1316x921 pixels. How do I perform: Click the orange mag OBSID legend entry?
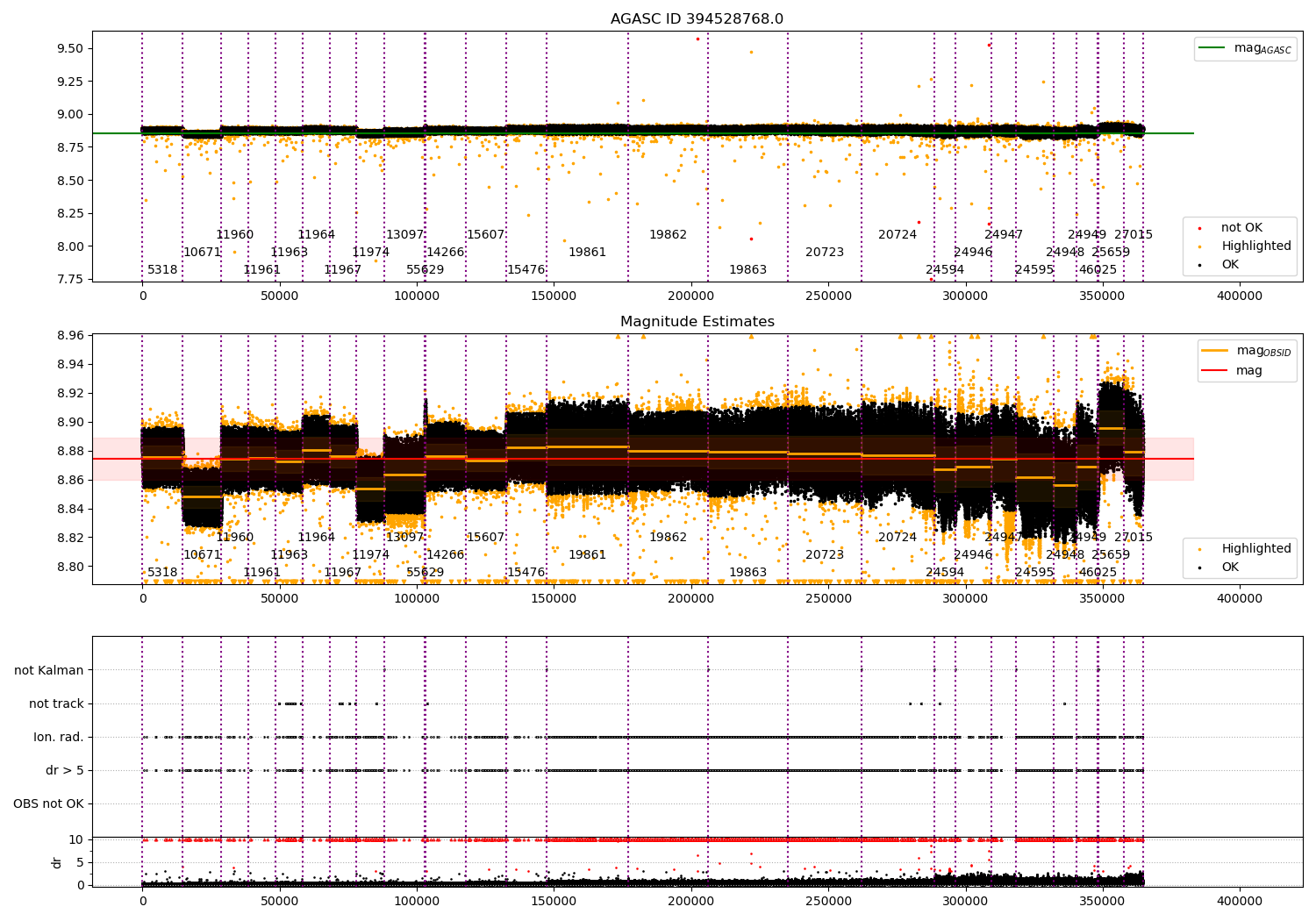(x=1246, y=351)
